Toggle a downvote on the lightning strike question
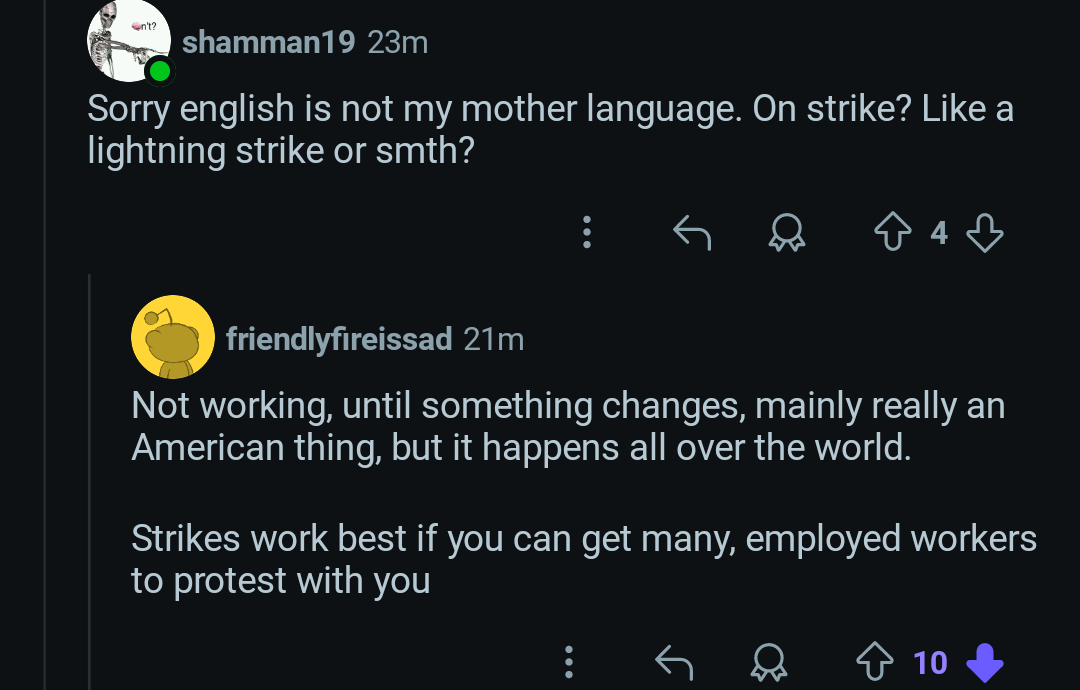 (985, 233)
